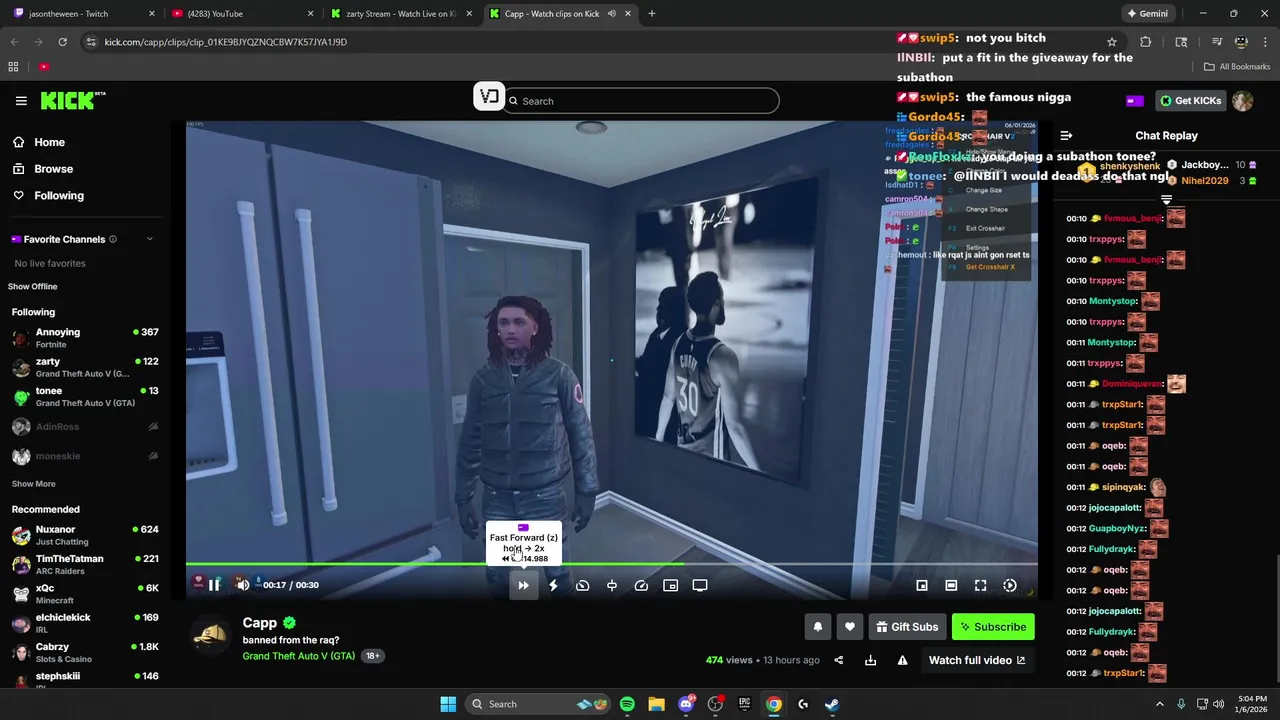This screenshot has width=1280, height=720.
Task: Open recommended channel Cabrzy
Action: tap(85, 653)
